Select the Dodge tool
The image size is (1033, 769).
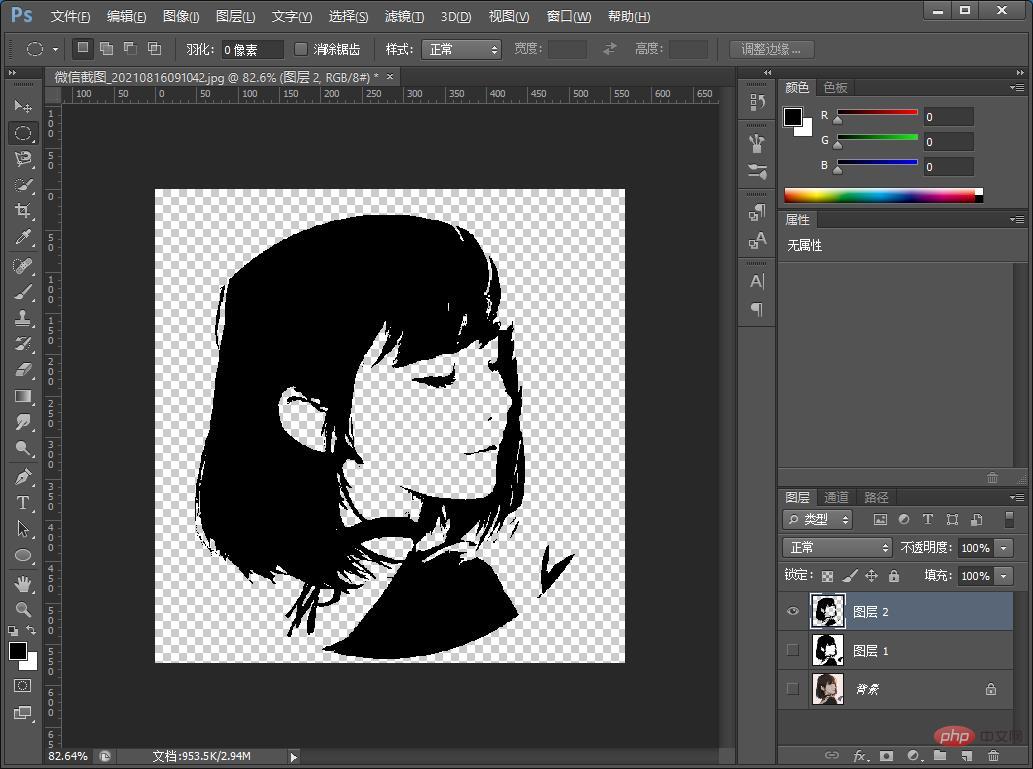pyautogui.click(x=23, y=449)
